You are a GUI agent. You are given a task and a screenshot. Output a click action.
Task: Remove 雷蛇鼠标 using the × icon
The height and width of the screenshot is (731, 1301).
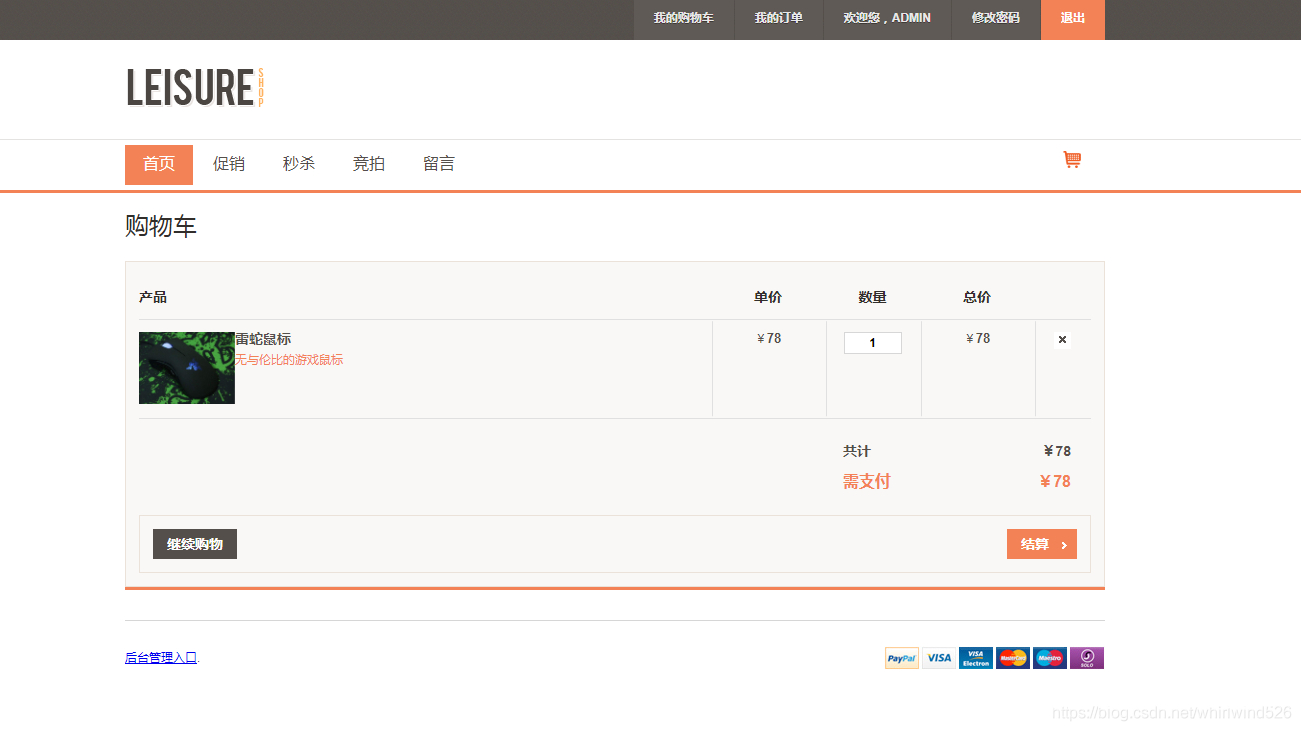pyautogui.click(x=1061, y=339)
